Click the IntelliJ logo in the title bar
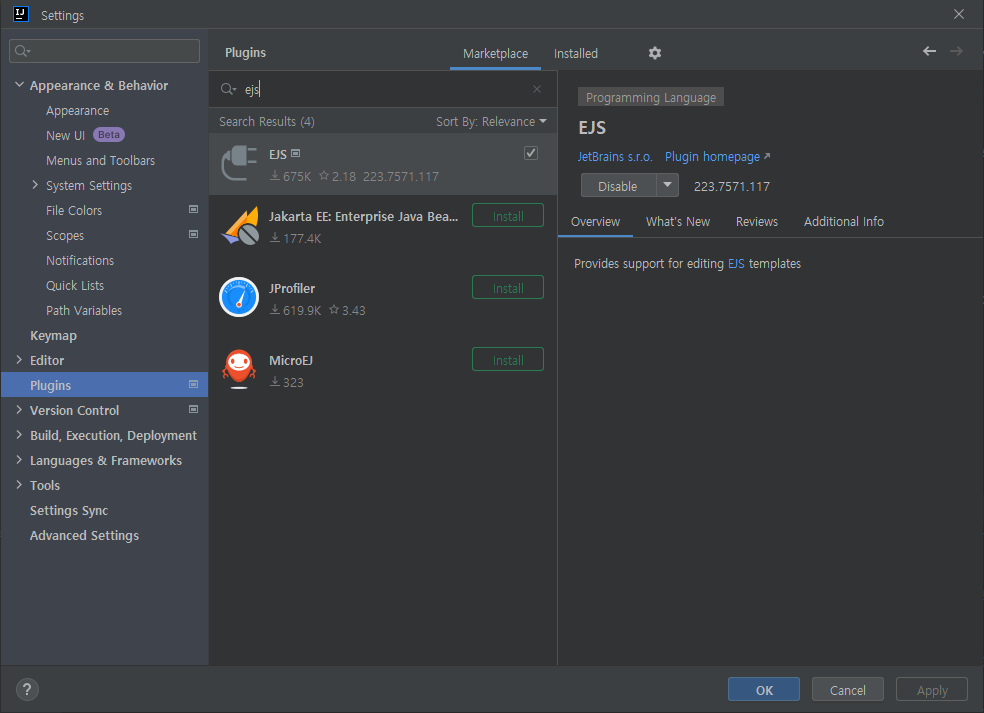984x713 pixels. (x=21, y=14)
